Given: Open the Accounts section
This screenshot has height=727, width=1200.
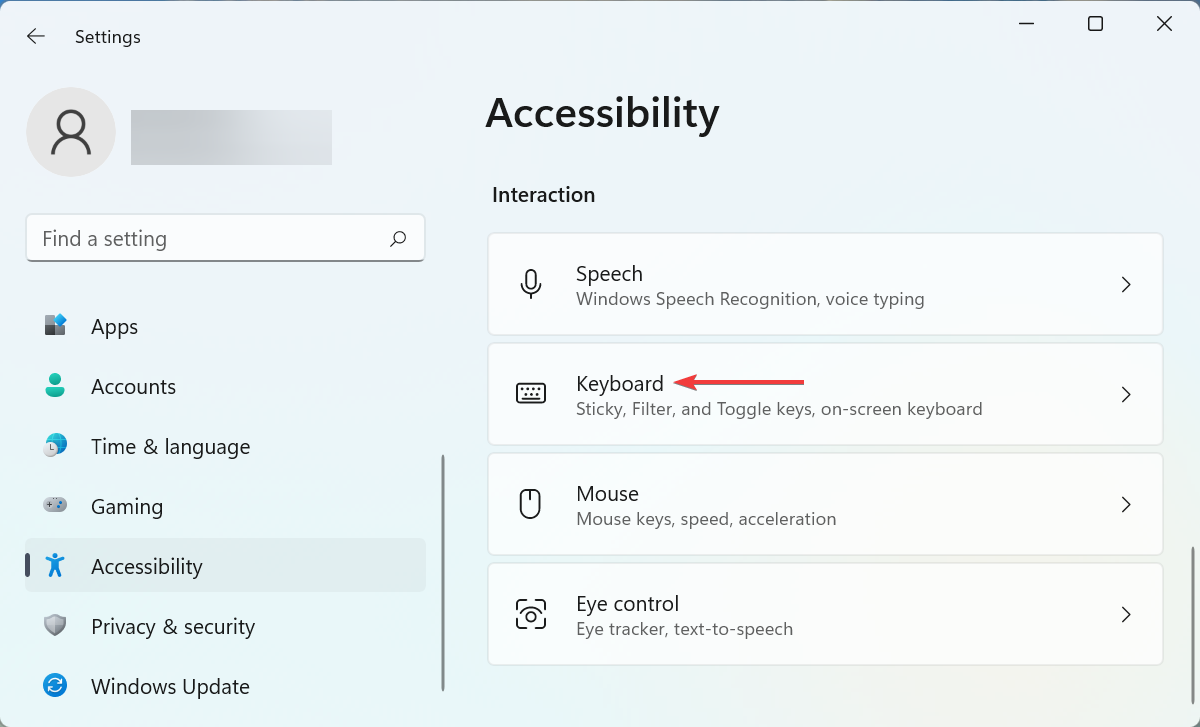Looking at the screenshot, I should tap(225, 386).
